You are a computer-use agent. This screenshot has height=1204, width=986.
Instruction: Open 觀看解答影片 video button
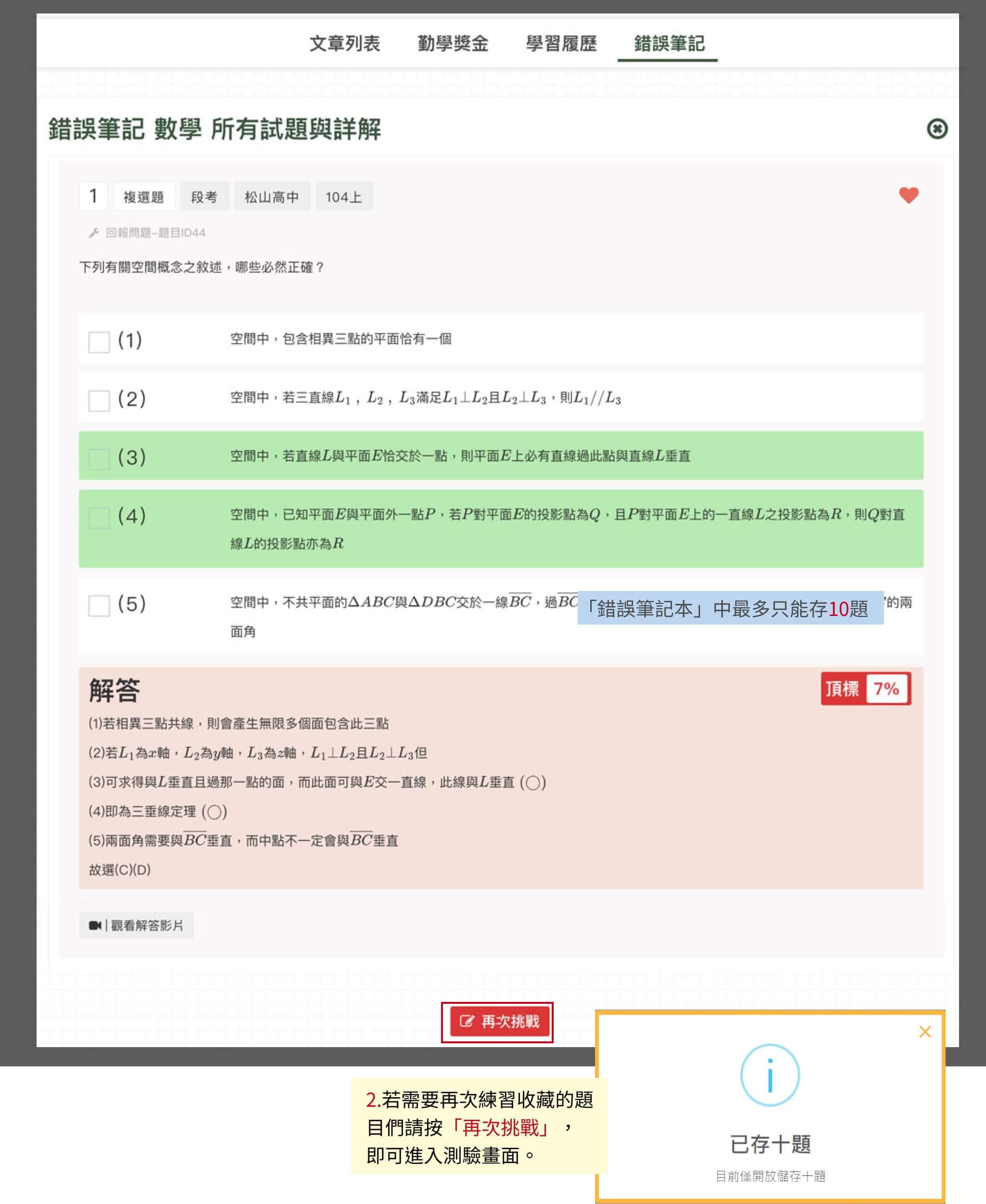click(x=136, y=925)
